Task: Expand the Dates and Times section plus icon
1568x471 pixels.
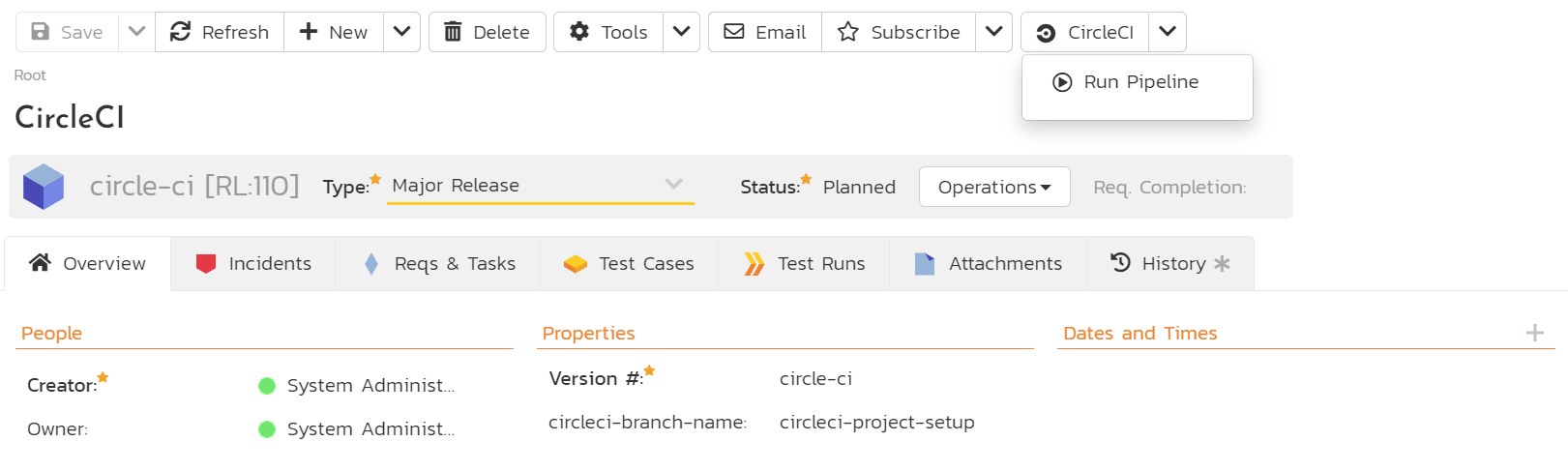Action: click(x=1535, y=333)
